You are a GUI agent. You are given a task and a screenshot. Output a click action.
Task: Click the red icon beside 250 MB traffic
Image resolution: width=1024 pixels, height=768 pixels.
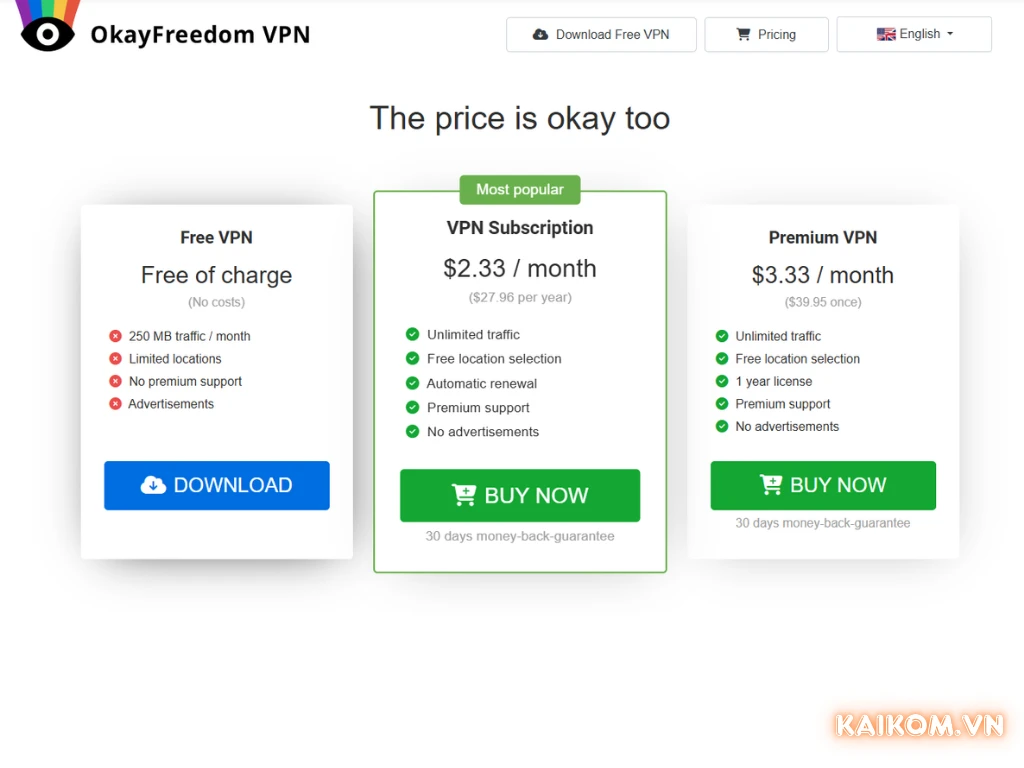[x=113, y=336]
